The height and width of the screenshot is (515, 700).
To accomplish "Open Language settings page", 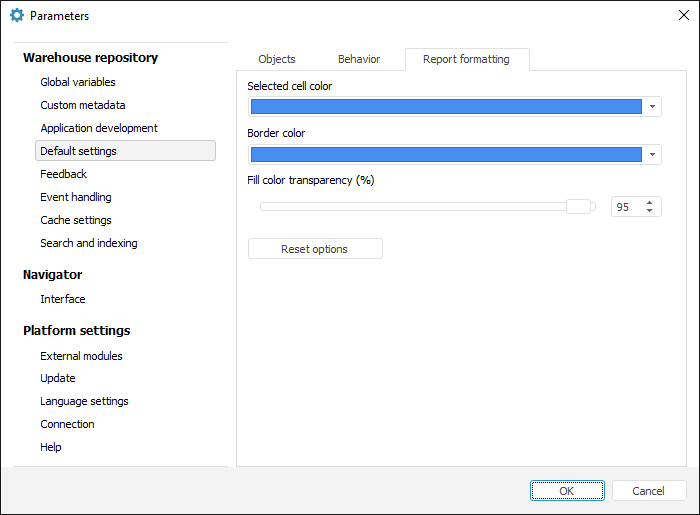I will click(84, 401).
